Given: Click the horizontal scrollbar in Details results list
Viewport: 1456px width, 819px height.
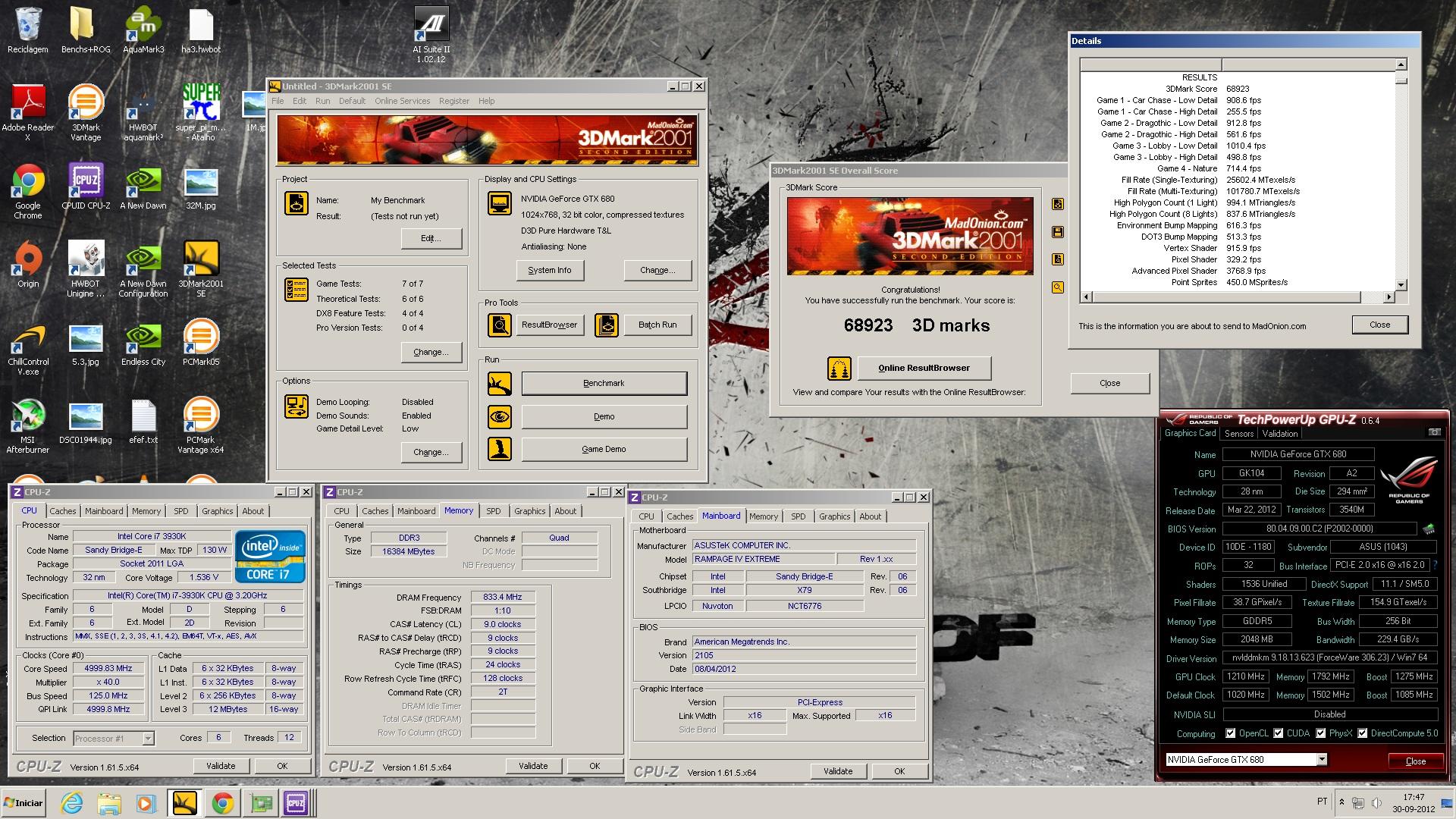Looking at the screenshot, I should pyautogui.click(x=1238, y=297).
